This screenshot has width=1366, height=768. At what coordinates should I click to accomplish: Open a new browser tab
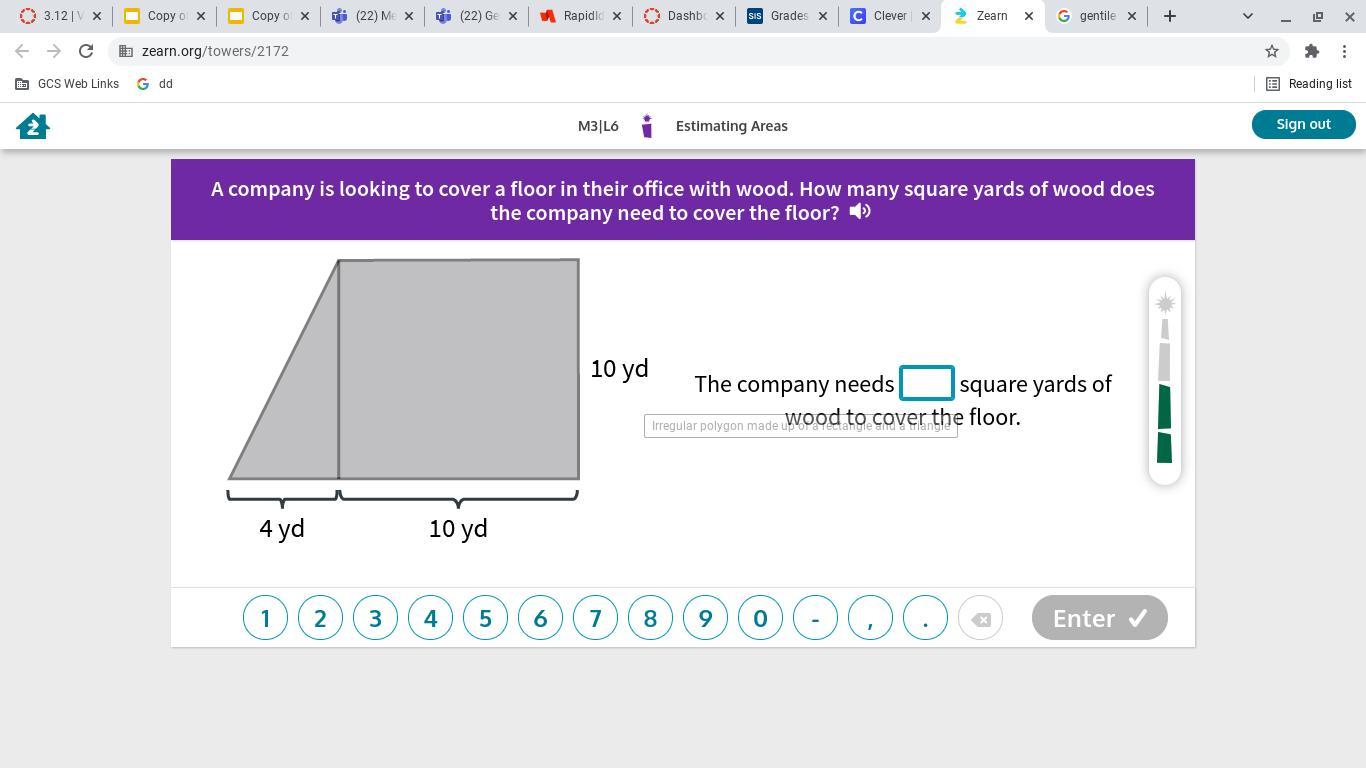(1170, 16)
